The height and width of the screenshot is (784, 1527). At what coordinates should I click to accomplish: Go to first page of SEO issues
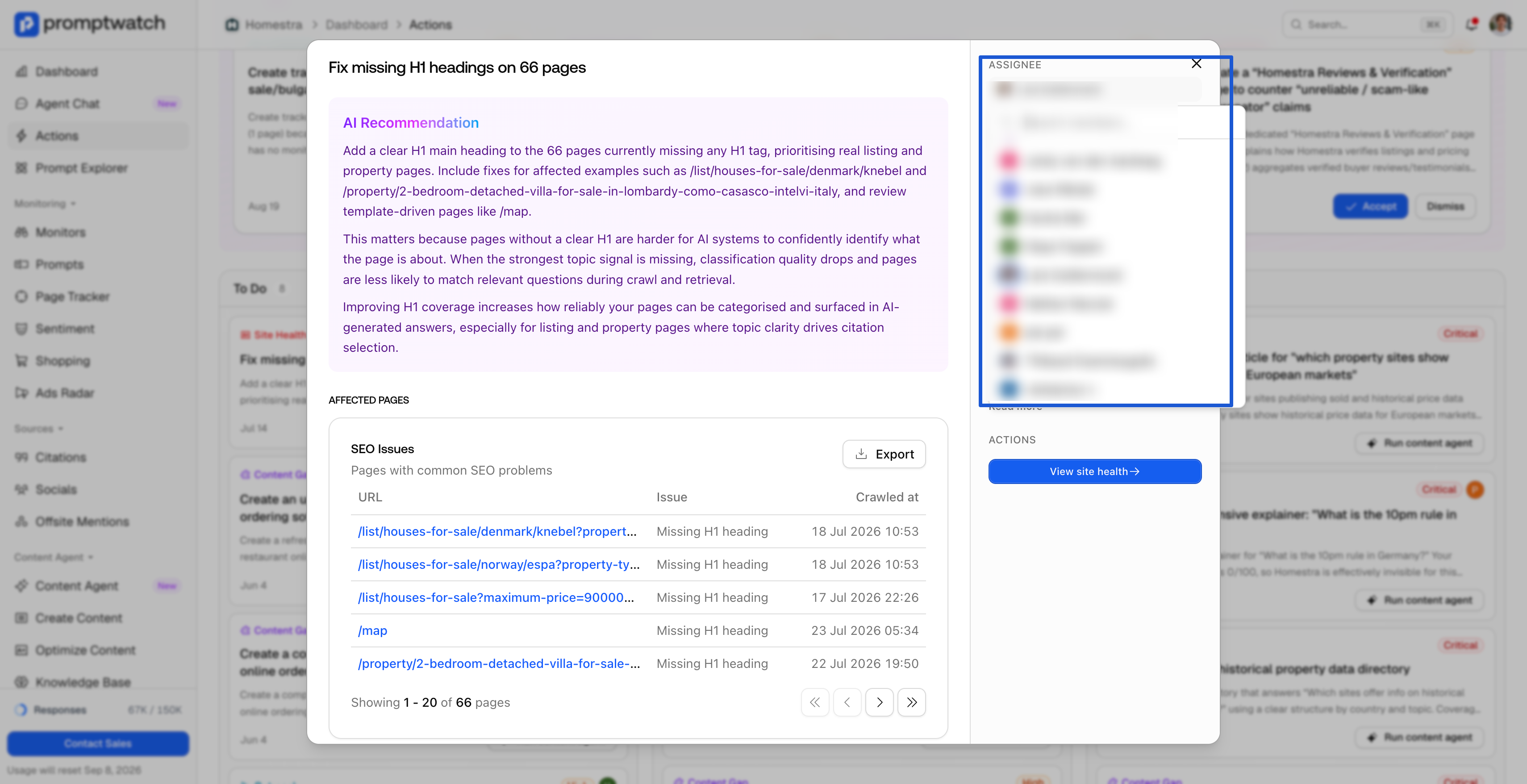click(815, 702)
